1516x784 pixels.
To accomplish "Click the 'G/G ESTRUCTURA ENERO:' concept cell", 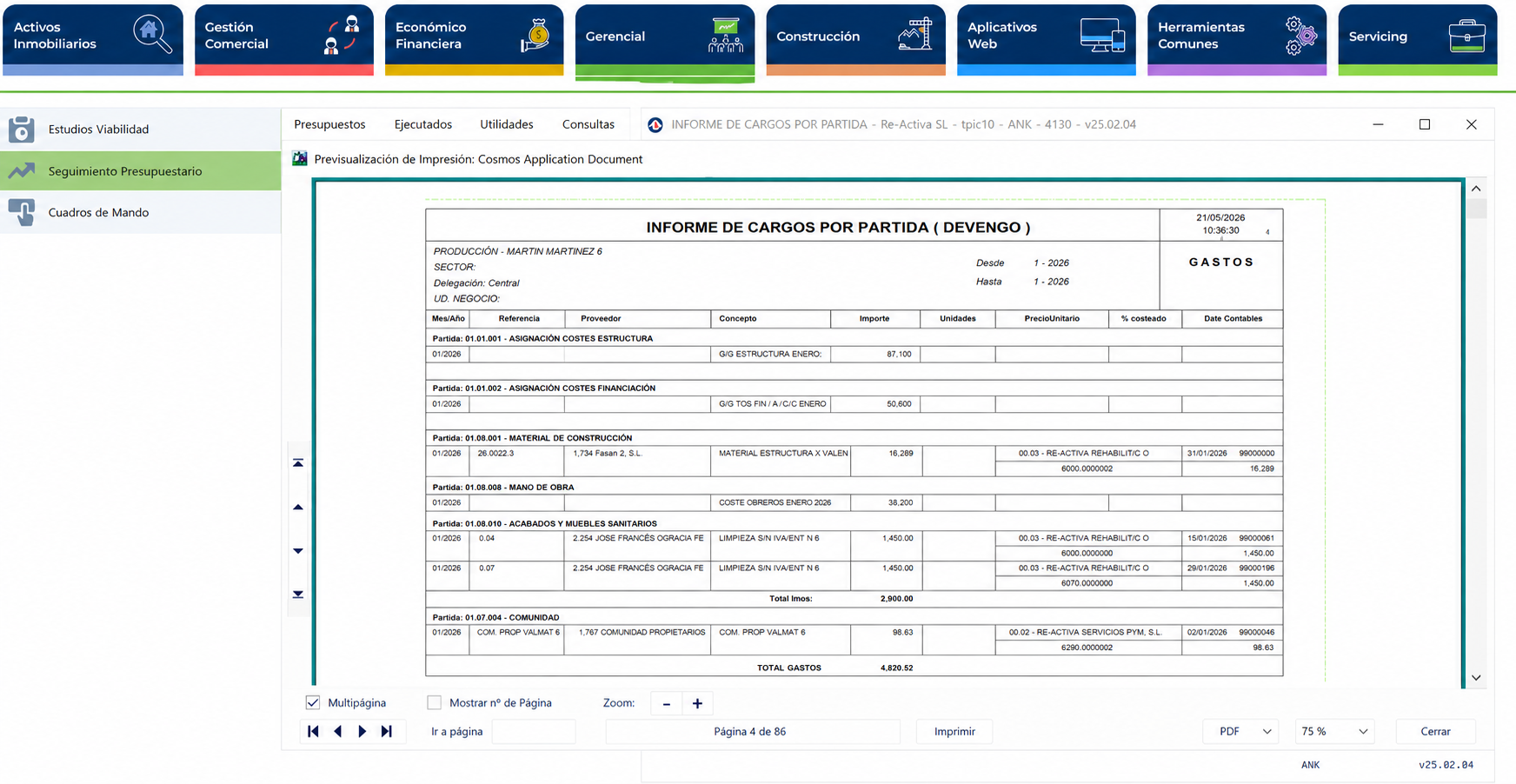I will pyautogui.click(x=770, y=355).
